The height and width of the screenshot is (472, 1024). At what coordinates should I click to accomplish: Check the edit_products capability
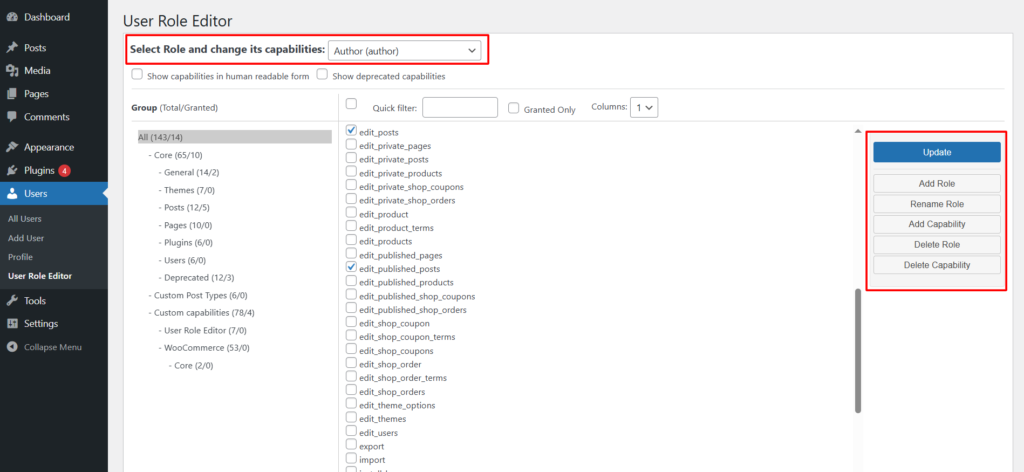click(351, 240)
